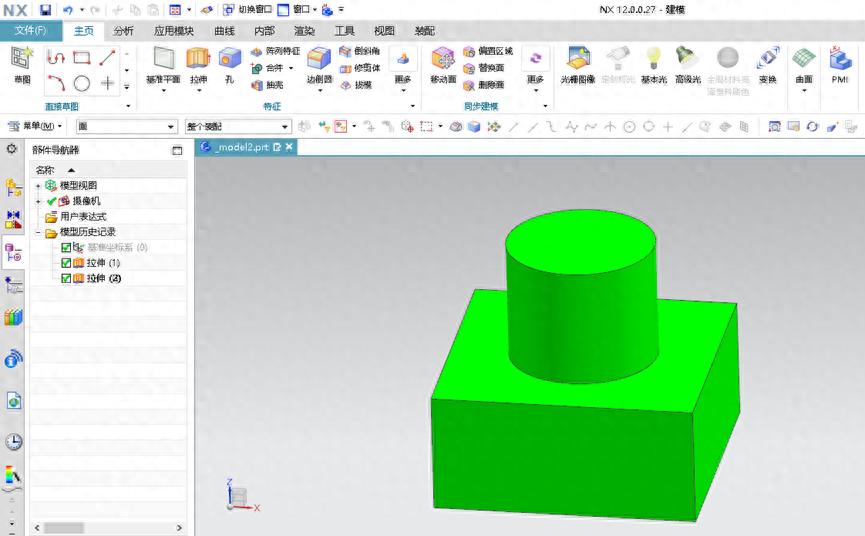Switch to the 工具 ribbon tab
Screen dimensions: 865x536
click(344, 31)
